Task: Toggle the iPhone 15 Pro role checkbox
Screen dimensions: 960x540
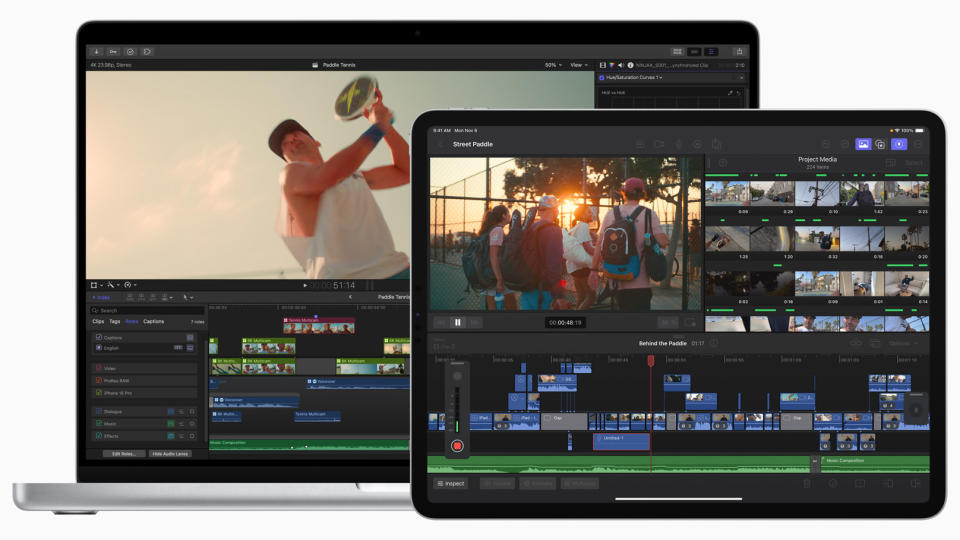Action: (99, 393)
